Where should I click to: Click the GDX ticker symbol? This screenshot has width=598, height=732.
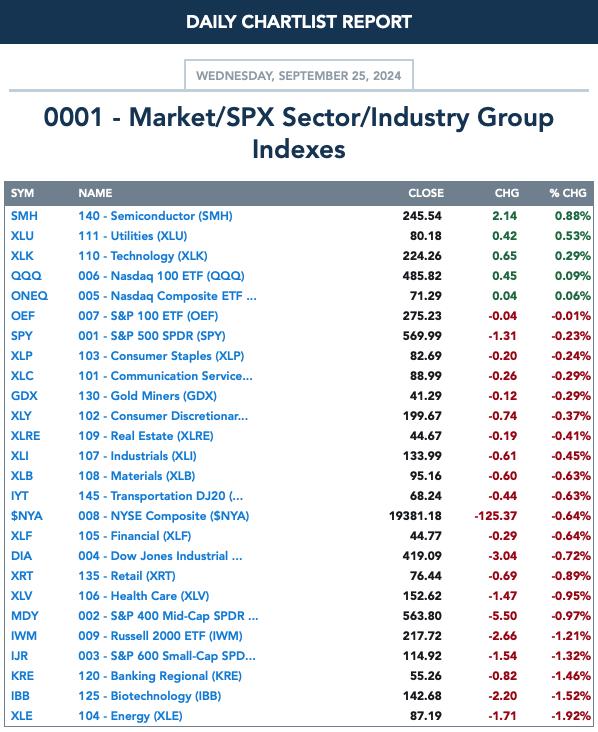point(24,396)
